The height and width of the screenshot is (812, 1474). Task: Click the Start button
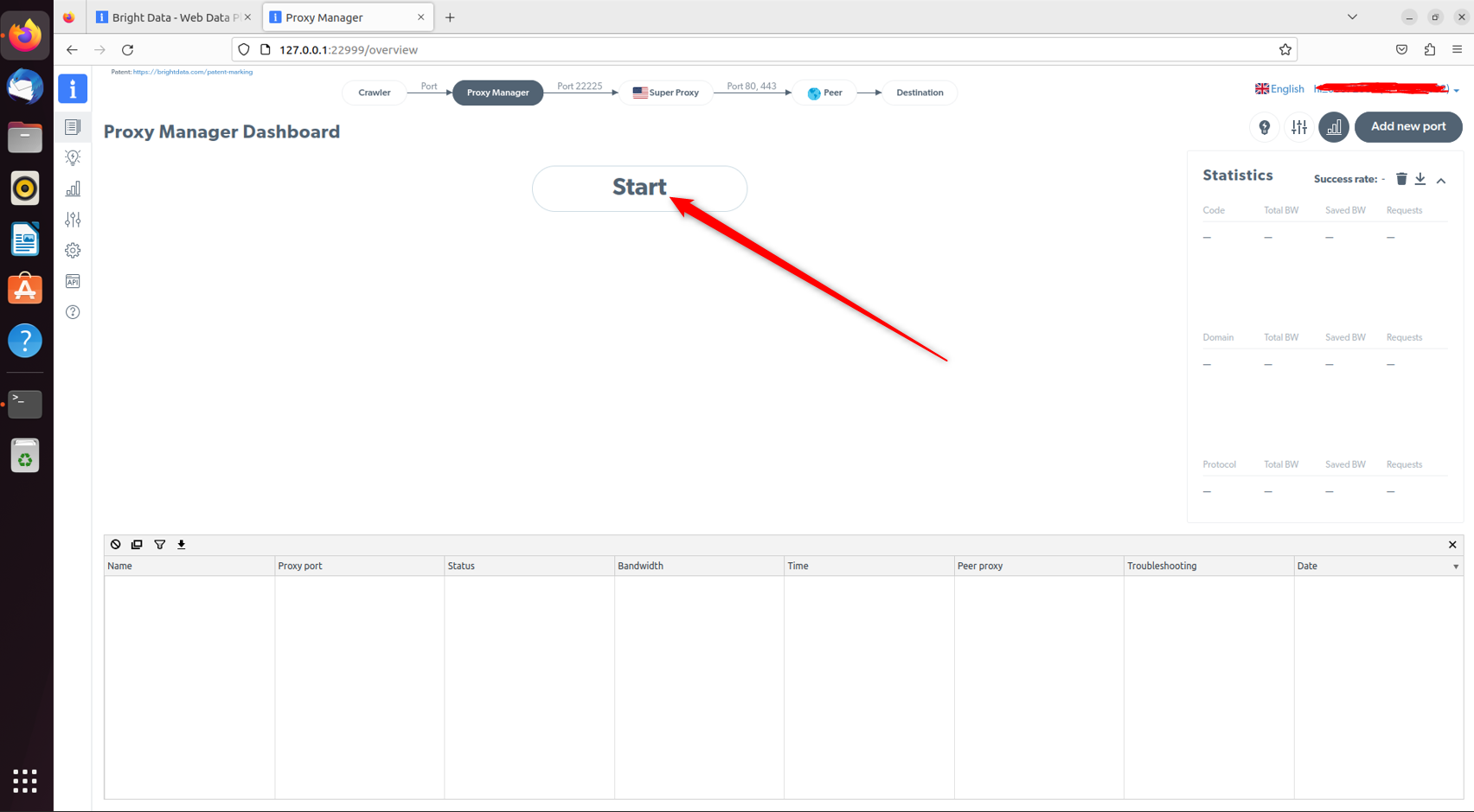click(639, 188)
